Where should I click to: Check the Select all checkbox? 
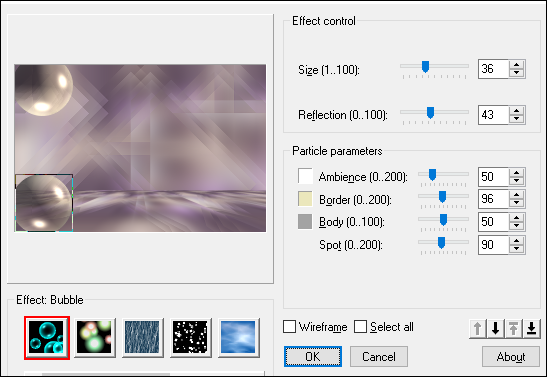[x=360, y=327]
